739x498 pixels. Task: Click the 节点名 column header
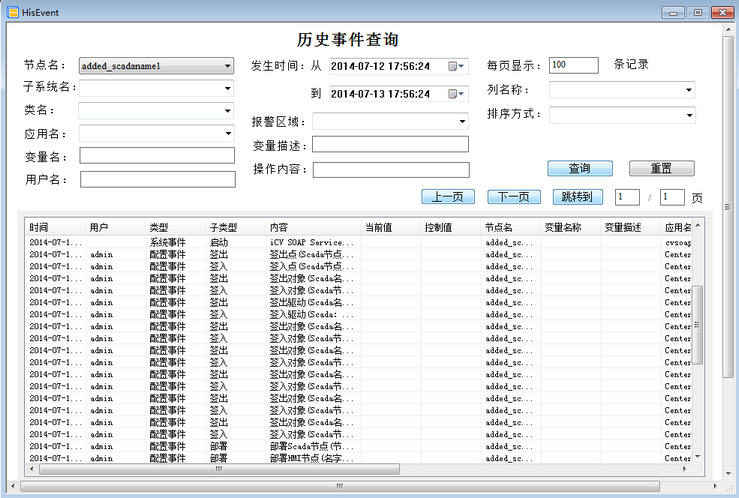point(511,228)
